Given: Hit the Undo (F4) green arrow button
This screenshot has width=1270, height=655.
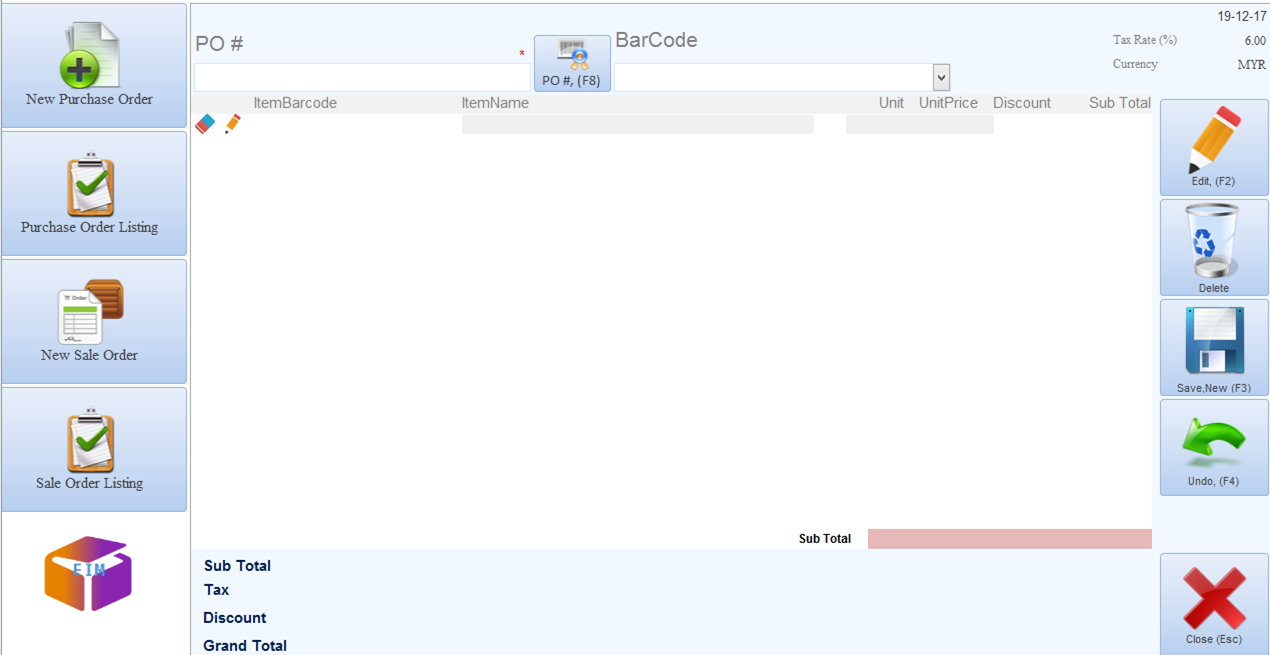Looking at the screenshot, I should [1214, 447].
